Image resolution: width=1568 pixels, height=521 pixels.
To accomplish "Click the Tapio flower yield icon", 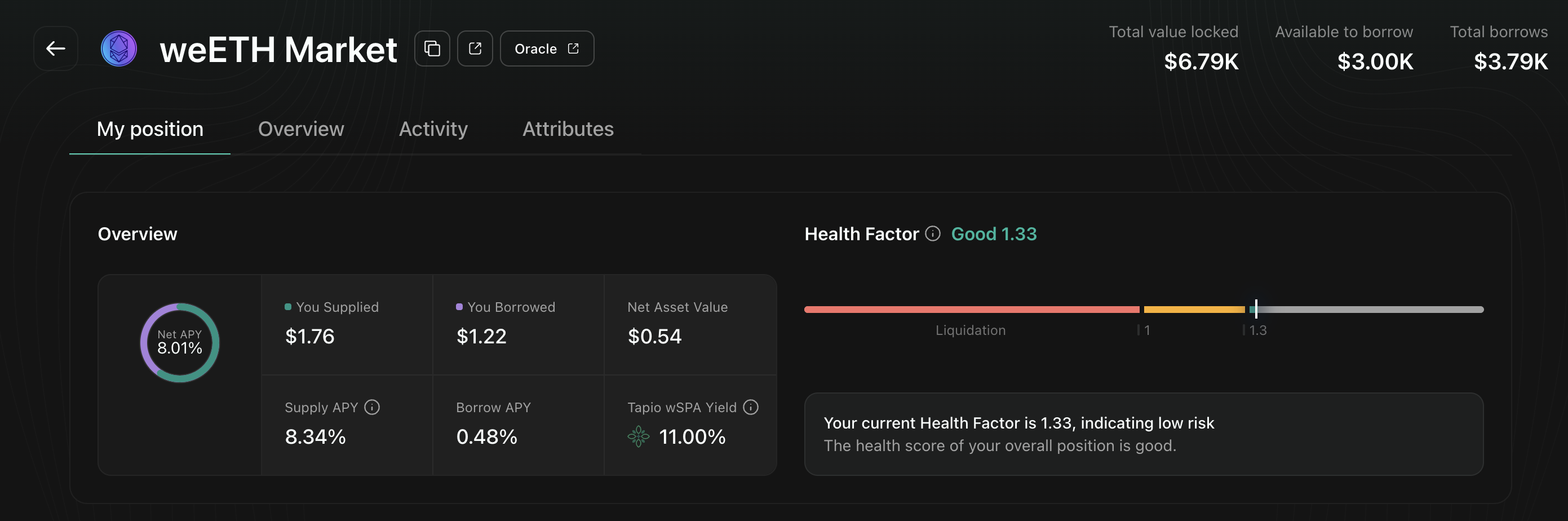I will click(x=639, y=436).
